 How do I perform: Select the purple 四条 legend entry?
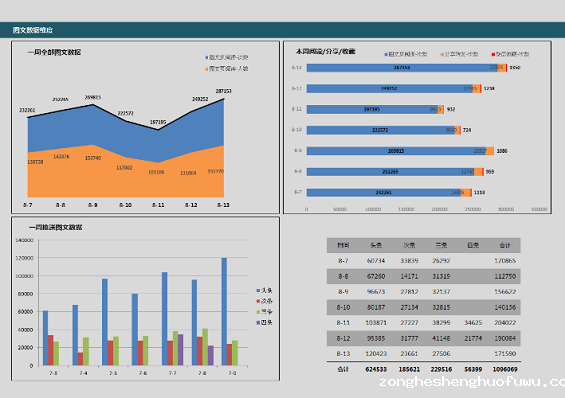pyautogui.click(x=264, y=323)
